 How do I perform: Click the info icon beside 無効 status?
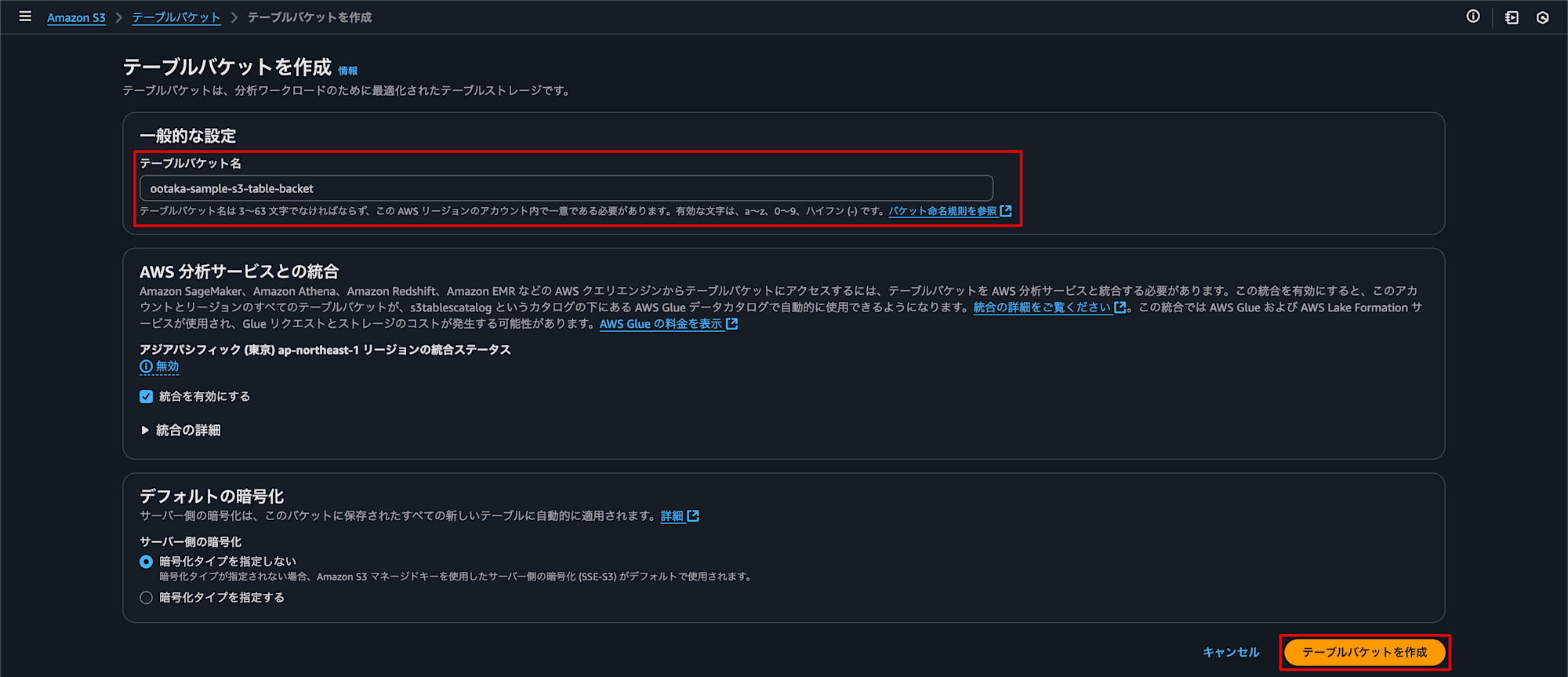coord(146,366)
